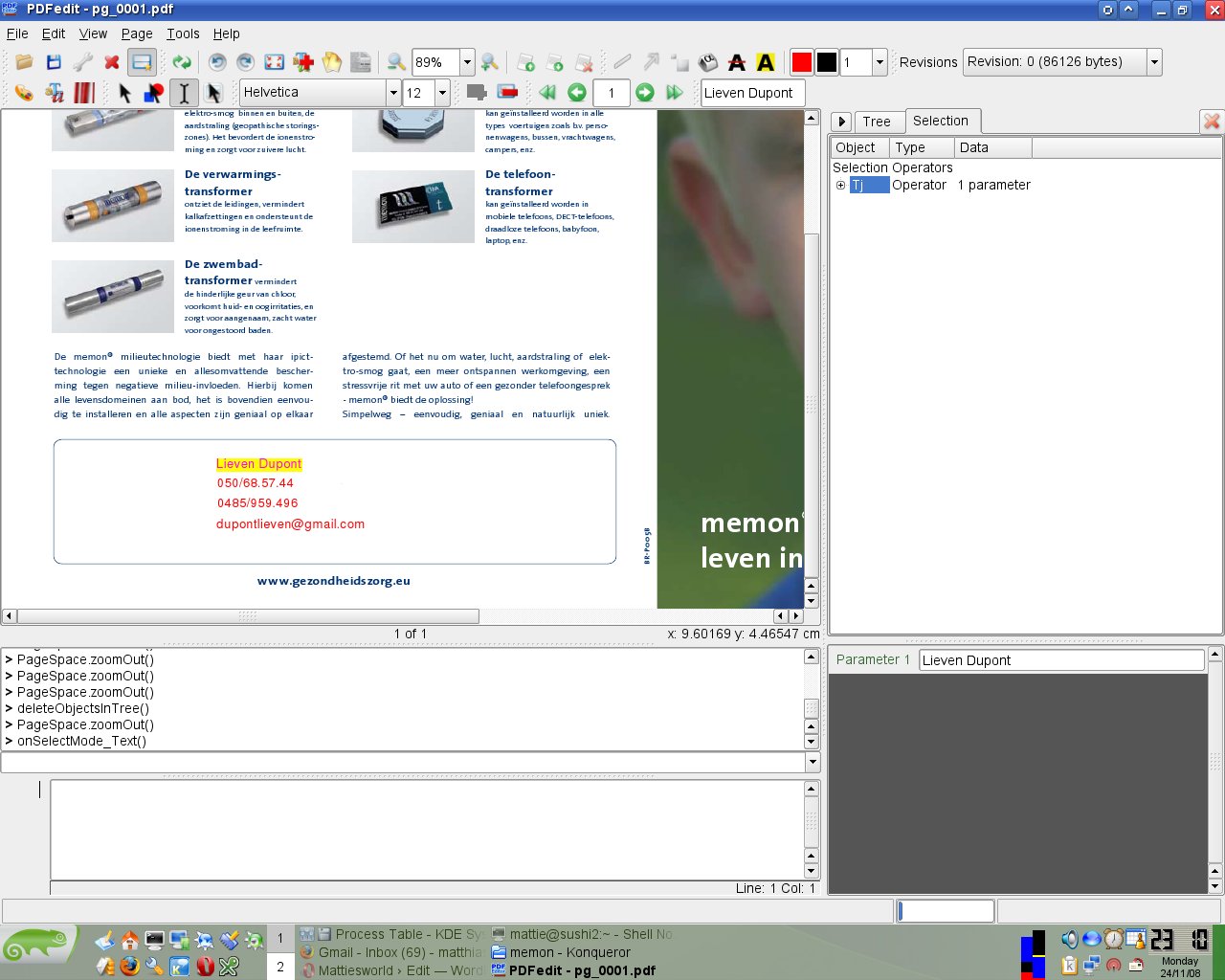The image size is (1225, 980).
Task: Close the tree panel with the red X
Action: 1212,122
